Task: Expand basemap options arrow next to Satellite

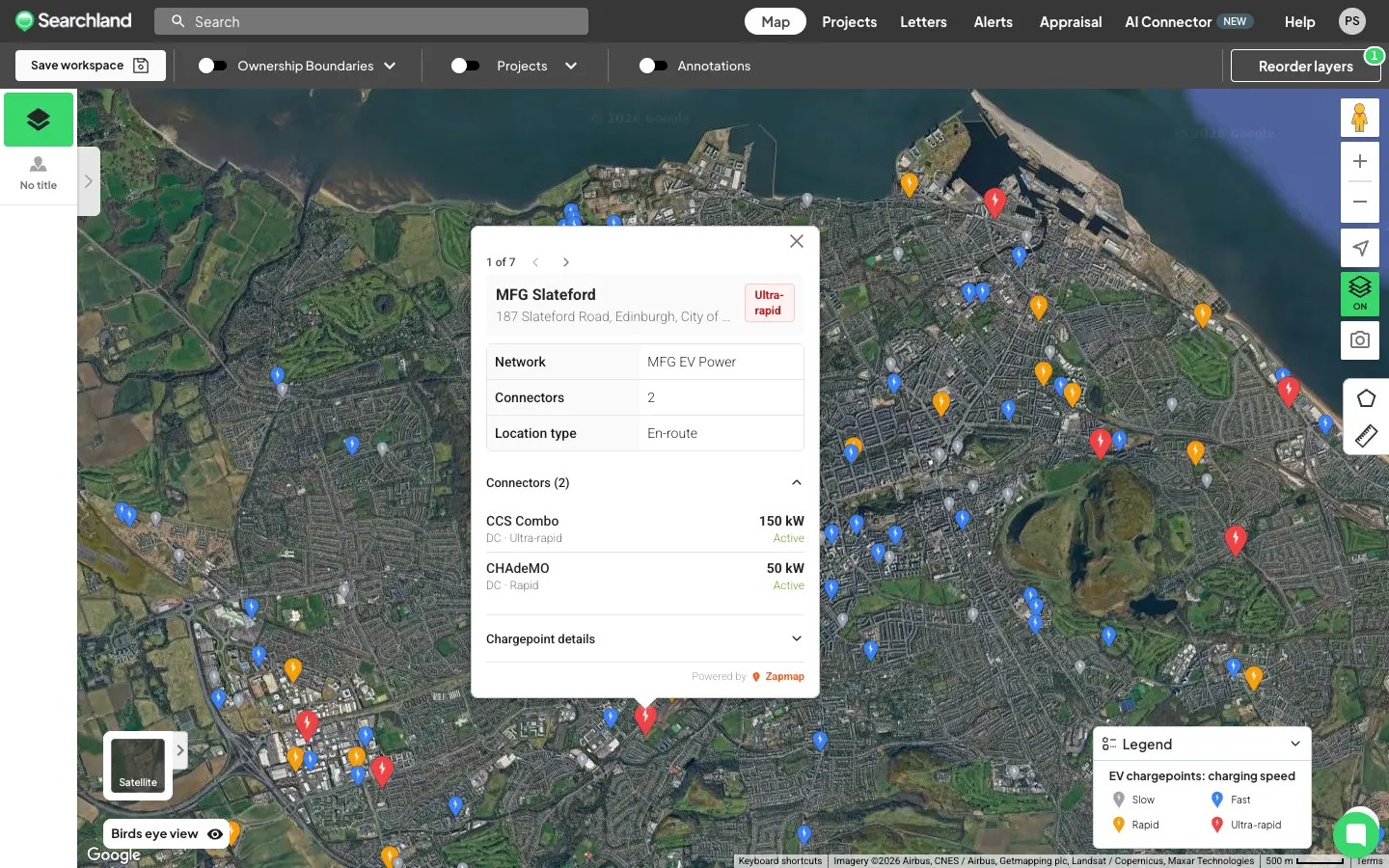Action: 180,749
